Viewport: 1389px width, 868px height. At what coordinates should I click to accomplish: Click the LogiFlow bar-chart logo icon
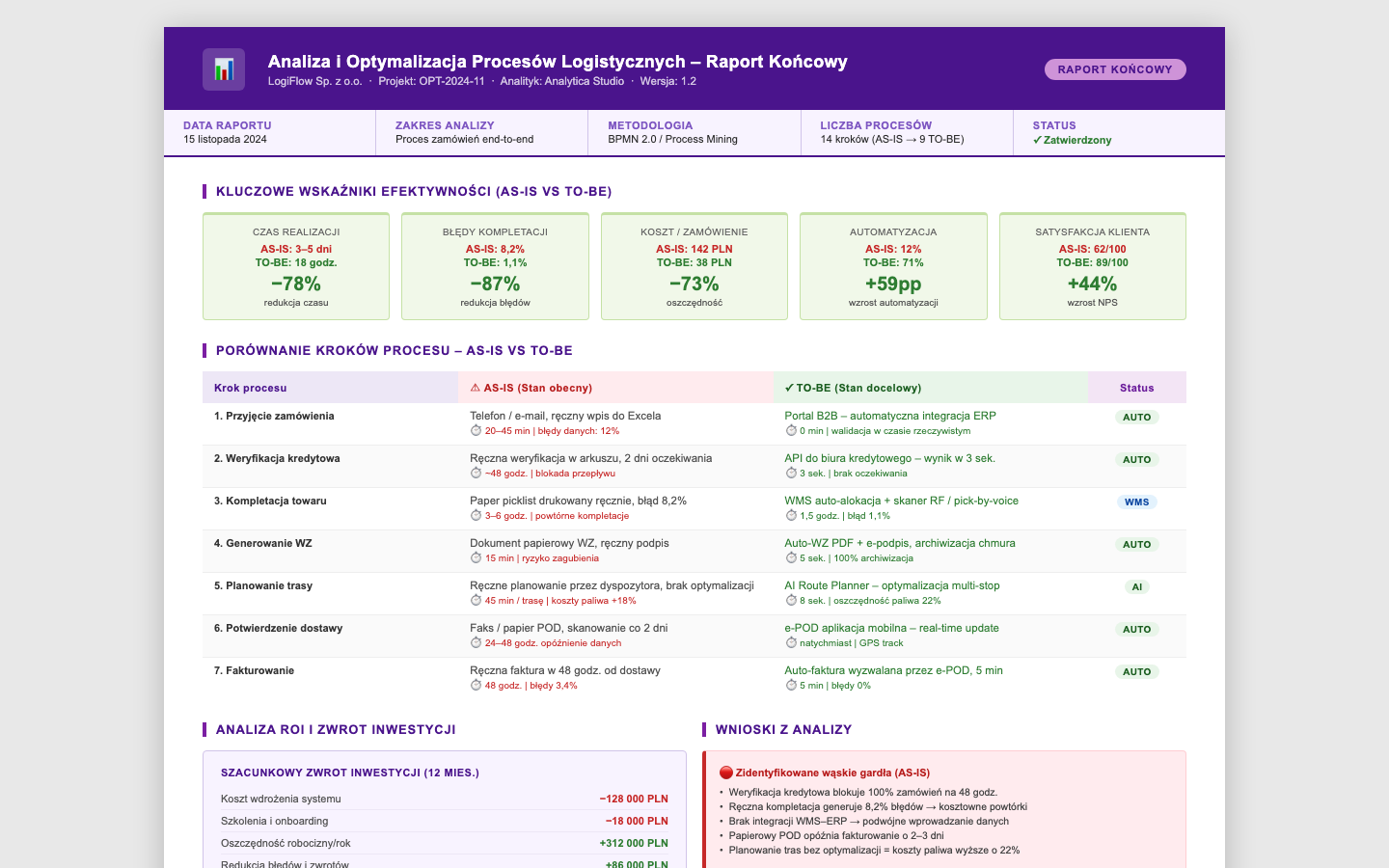tap(224, 68)
